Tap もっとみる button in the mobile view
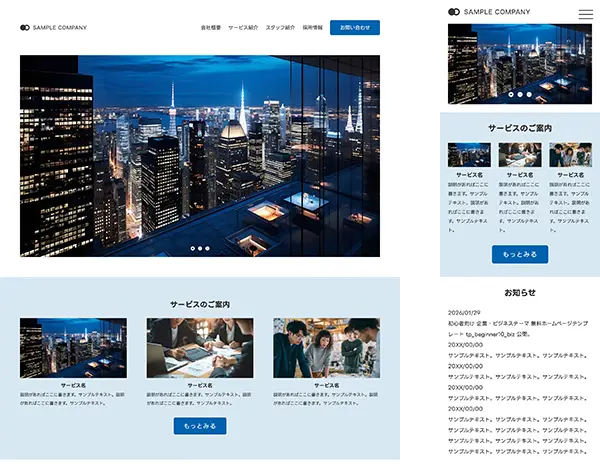The width and height of the screenshot is (600, 467). [x=520, y=254]
